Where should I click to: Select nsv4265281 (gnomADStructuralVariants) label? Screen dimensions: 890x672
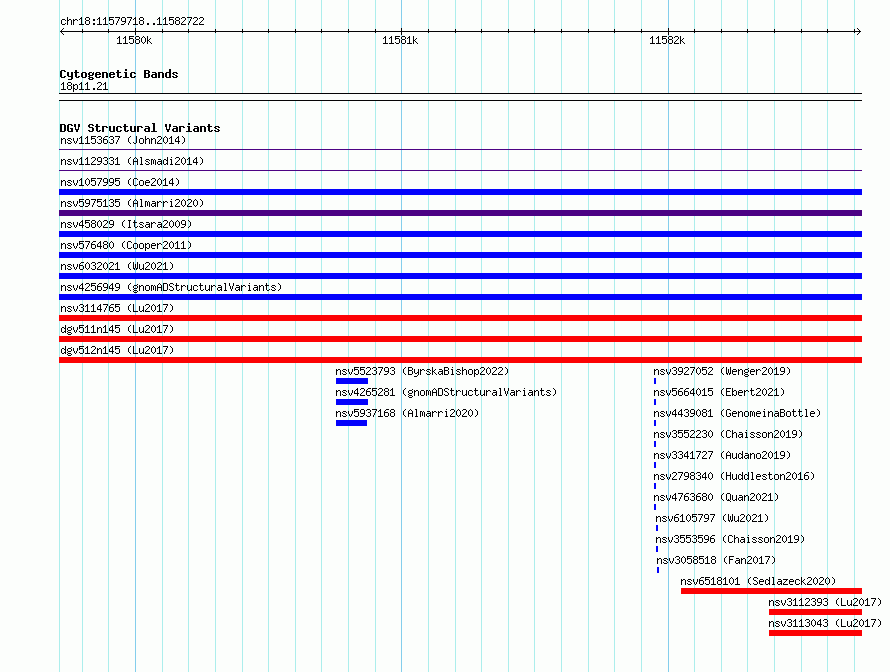coord(446,392)
